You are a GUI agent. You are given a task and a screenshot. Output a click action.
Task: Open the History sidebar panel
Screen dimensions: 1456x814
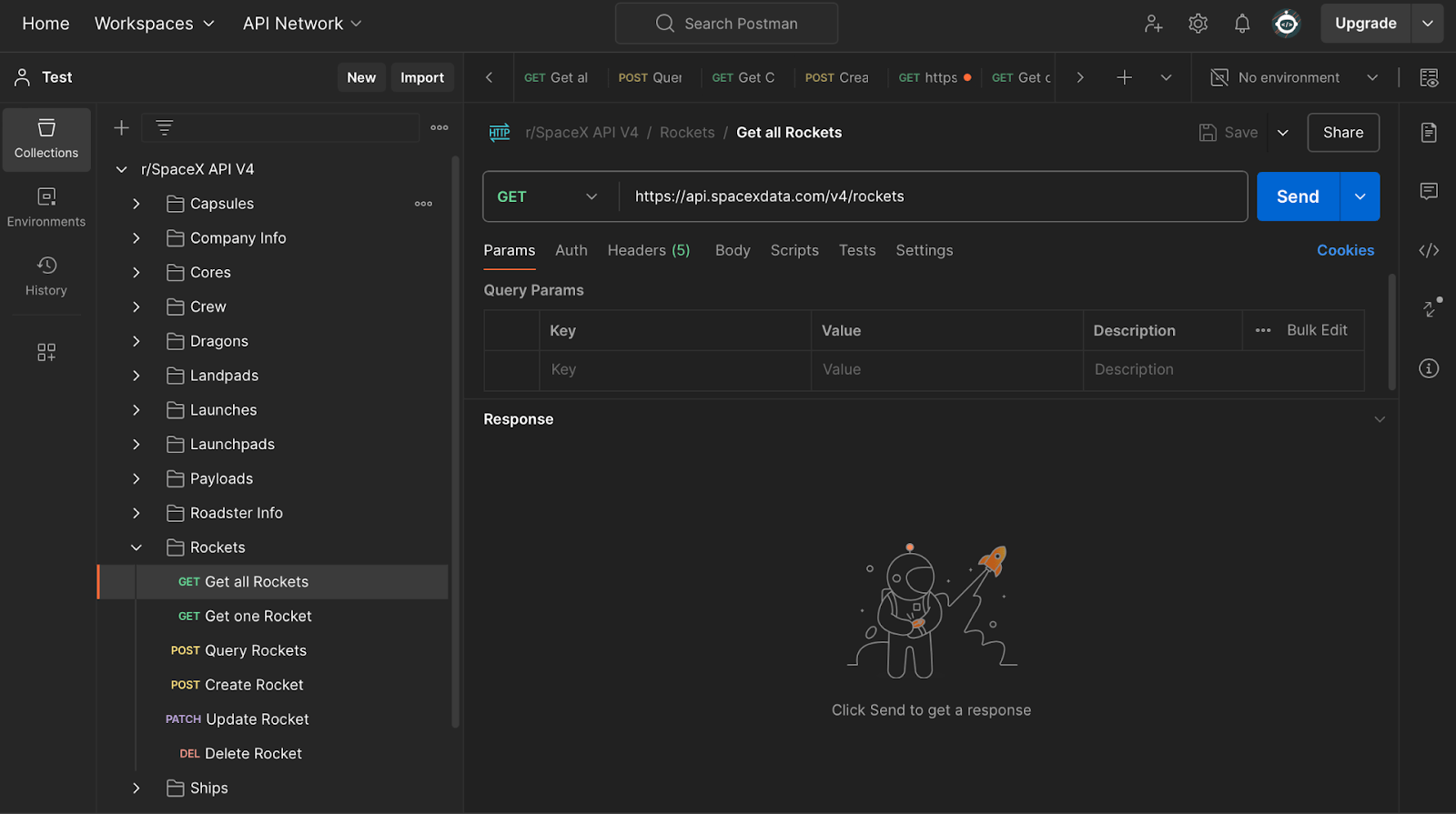(46, 276)
